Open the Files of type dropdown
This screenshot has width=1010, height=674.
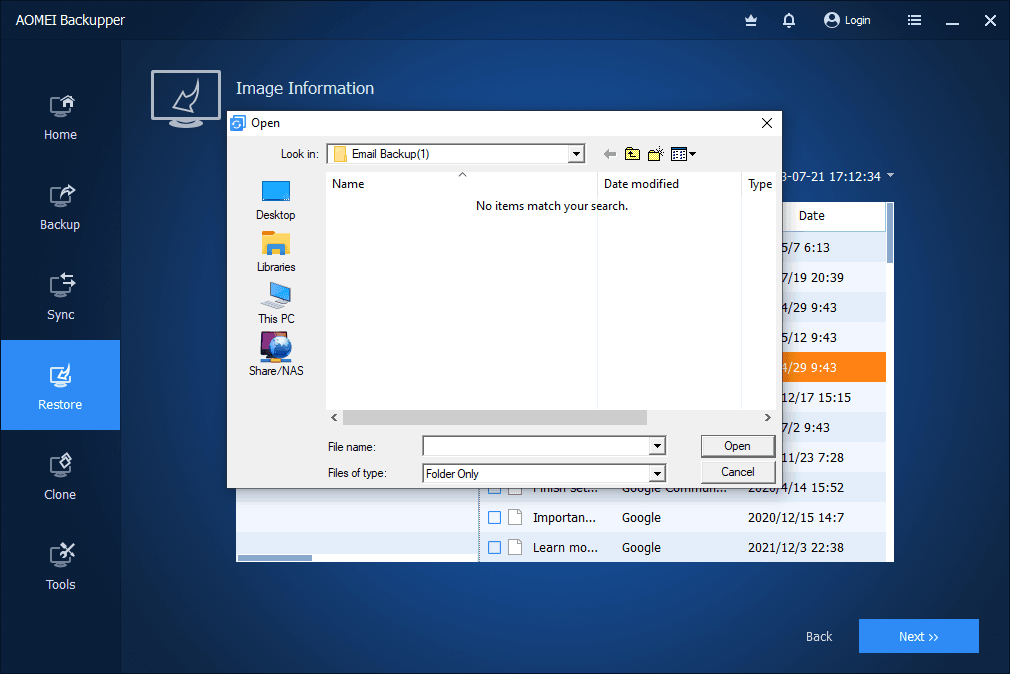[x=657, y=474]
